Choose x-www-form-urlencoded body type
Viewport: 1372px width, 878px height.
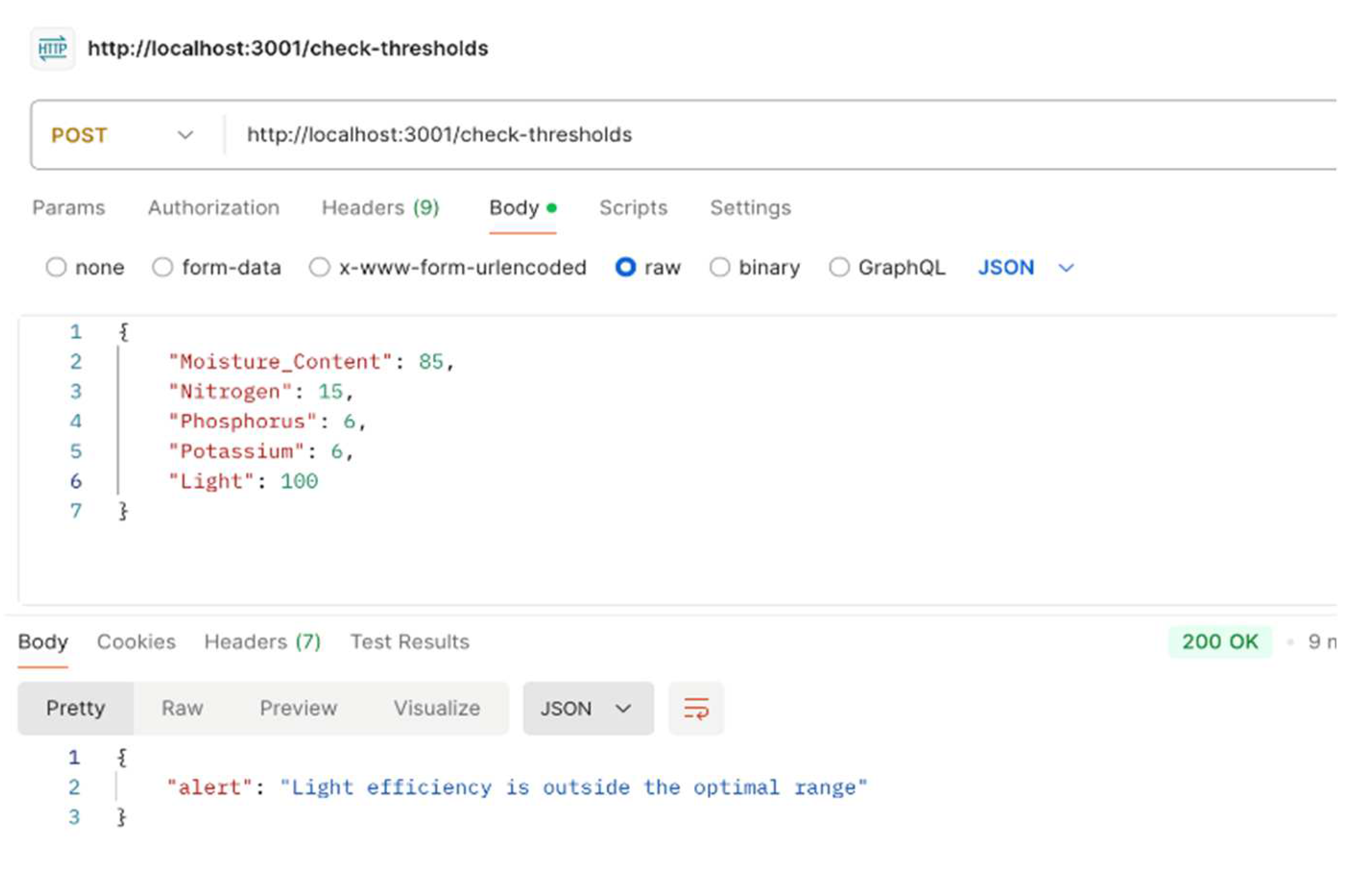[x=319, y=267]
